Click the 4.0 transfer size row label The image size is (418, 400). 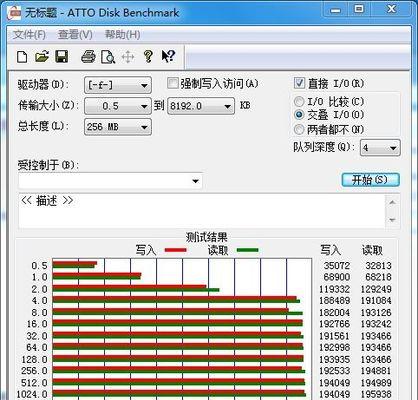tap(39, 301)
